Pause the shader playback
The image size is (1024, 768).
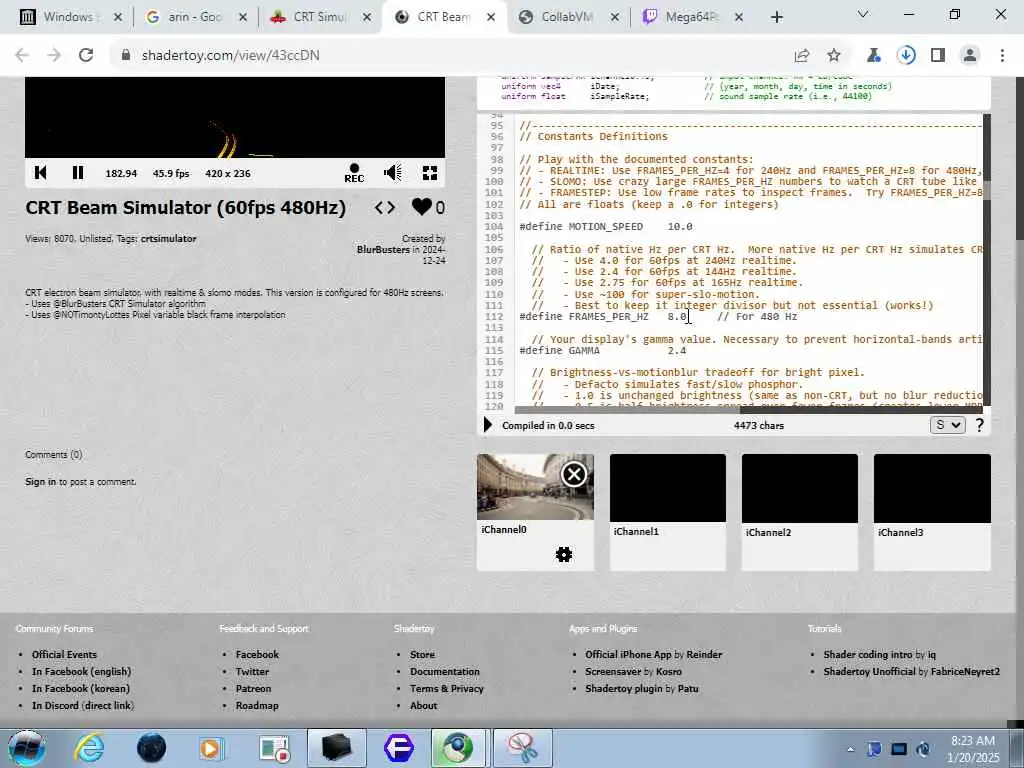(78, 173)
